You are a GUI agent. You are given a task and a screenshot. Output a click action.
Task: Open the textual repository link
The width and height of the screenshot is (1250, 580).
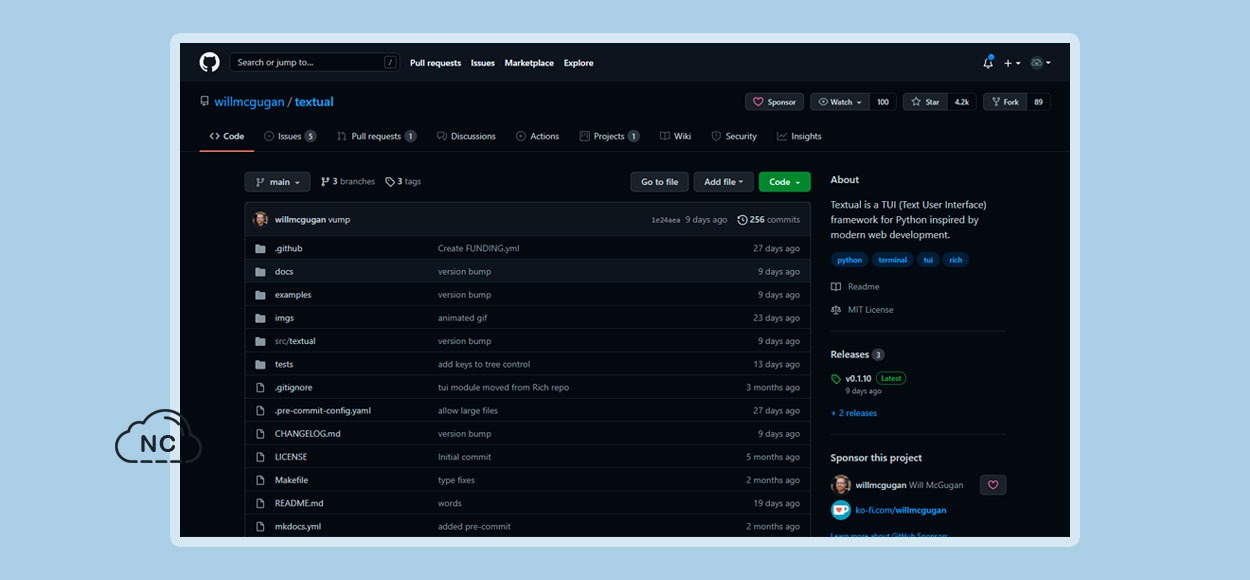point(314,102)
